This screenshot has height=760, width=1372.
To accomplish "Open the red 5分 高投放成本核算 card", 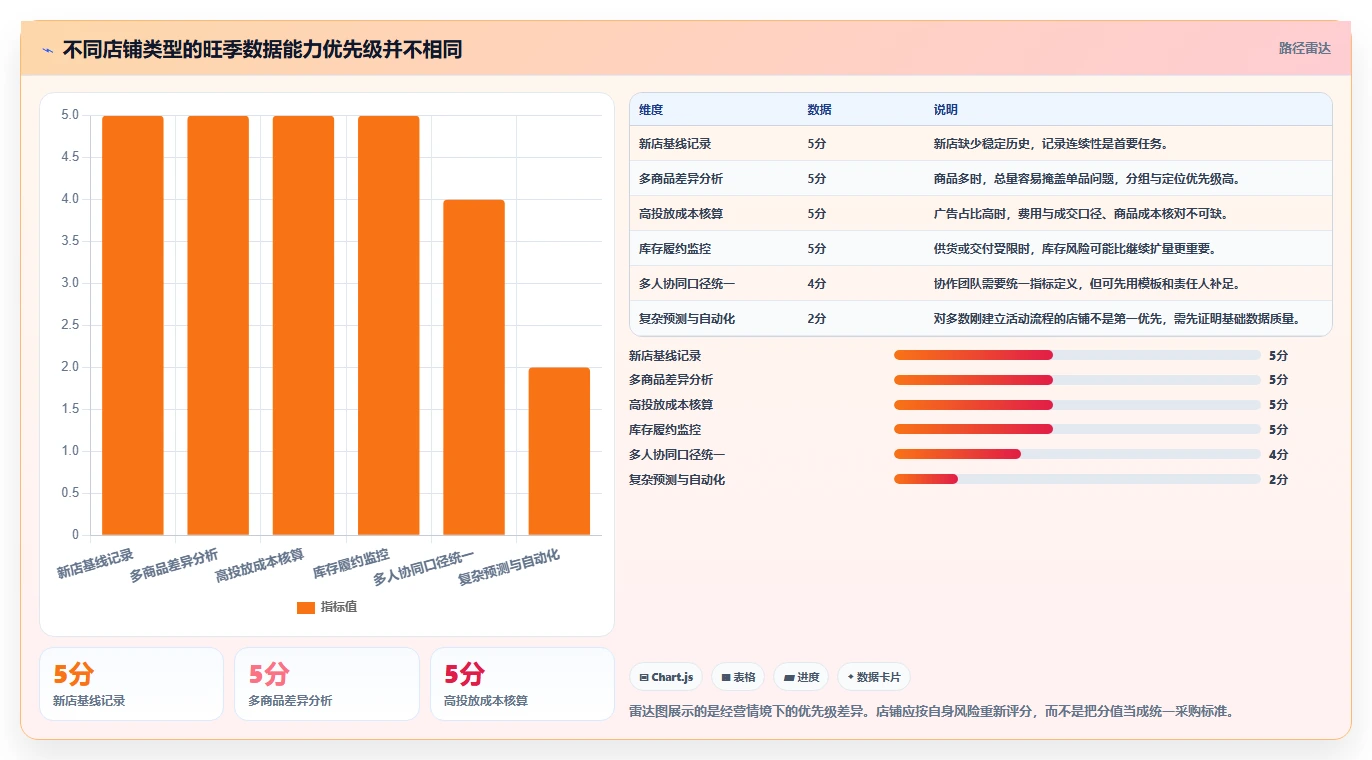I will (x=522, y=684).
